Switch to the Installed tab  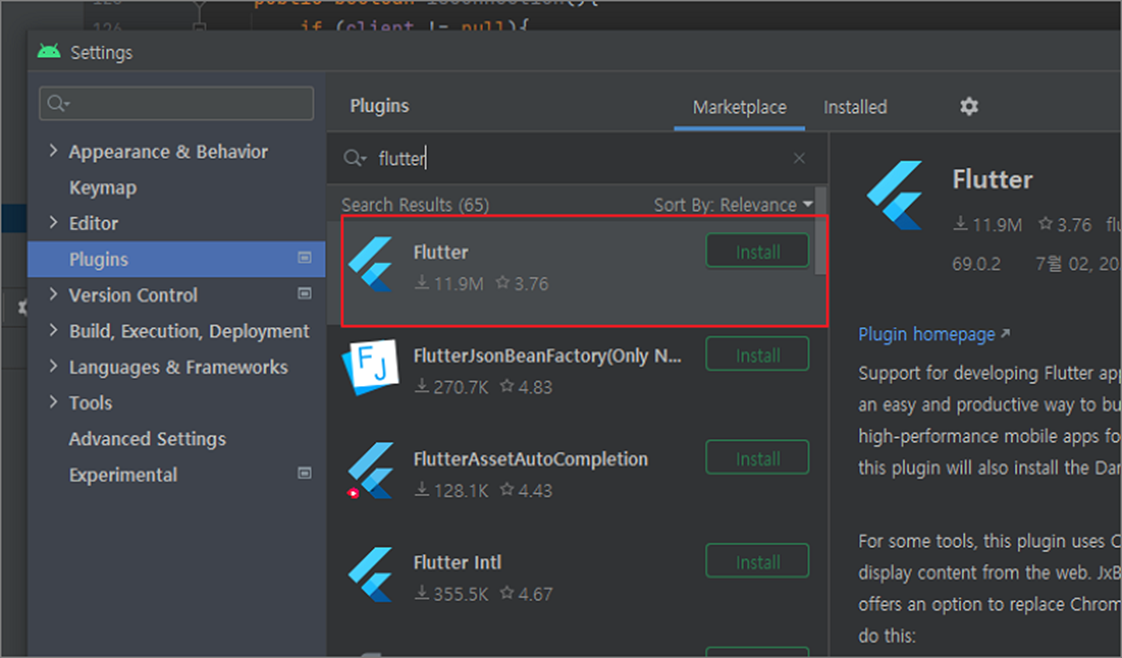[x=855, y=107]
